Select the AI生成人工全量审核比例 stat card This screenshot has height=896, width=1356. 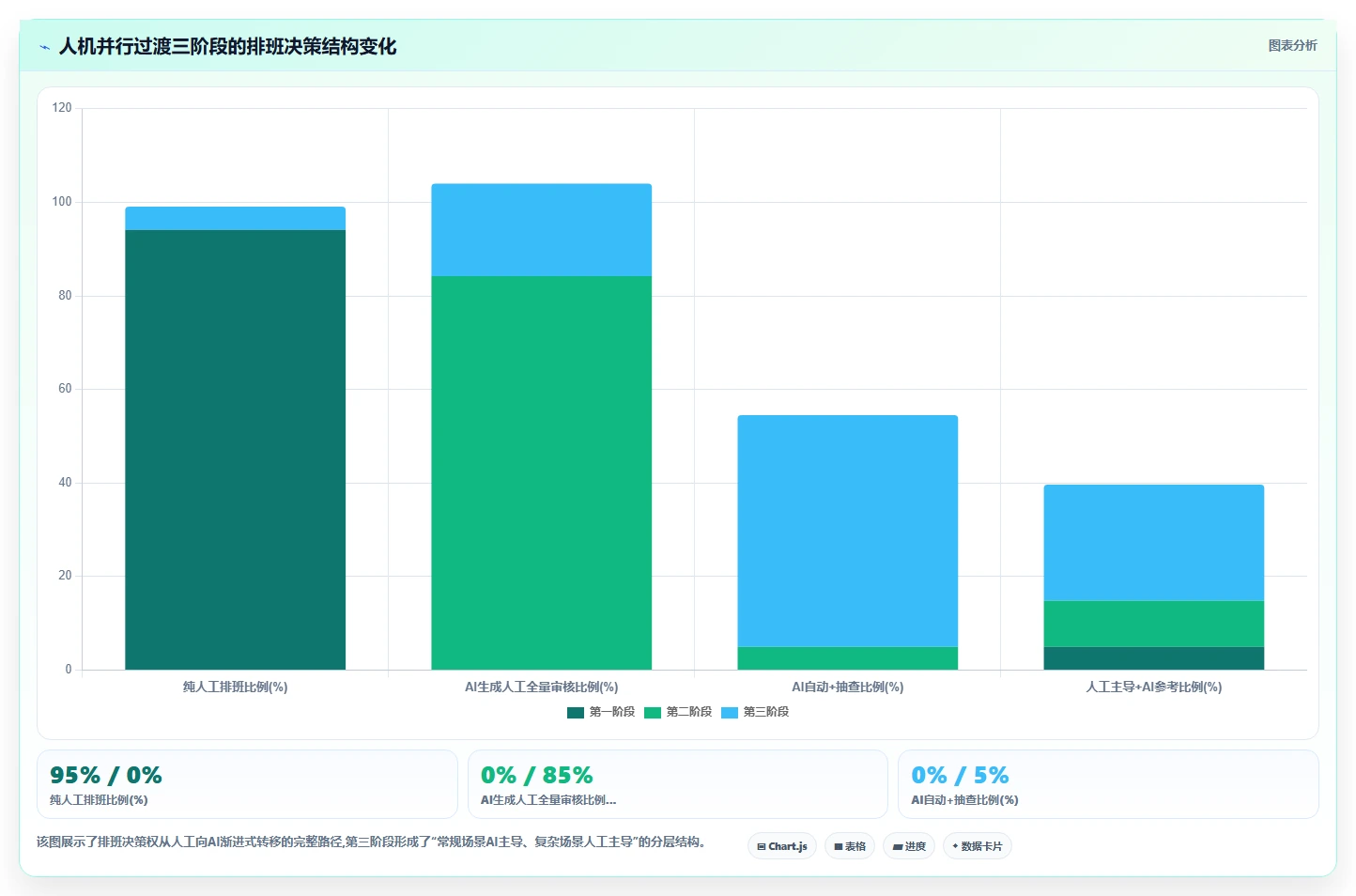coord(677,784)
